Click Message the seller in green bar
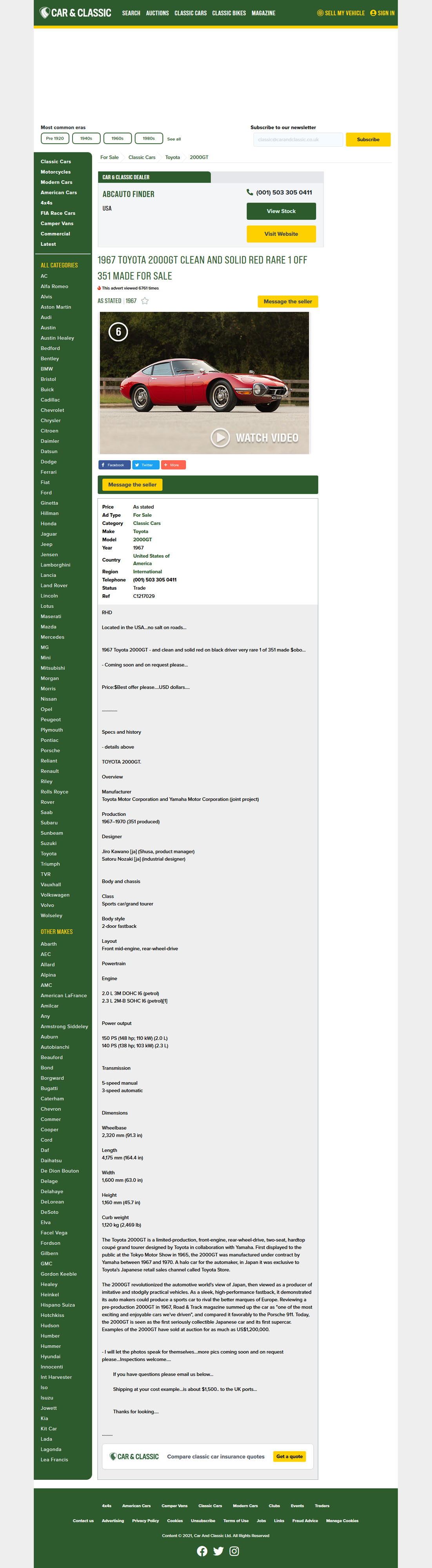 click(x=132, y=485)
